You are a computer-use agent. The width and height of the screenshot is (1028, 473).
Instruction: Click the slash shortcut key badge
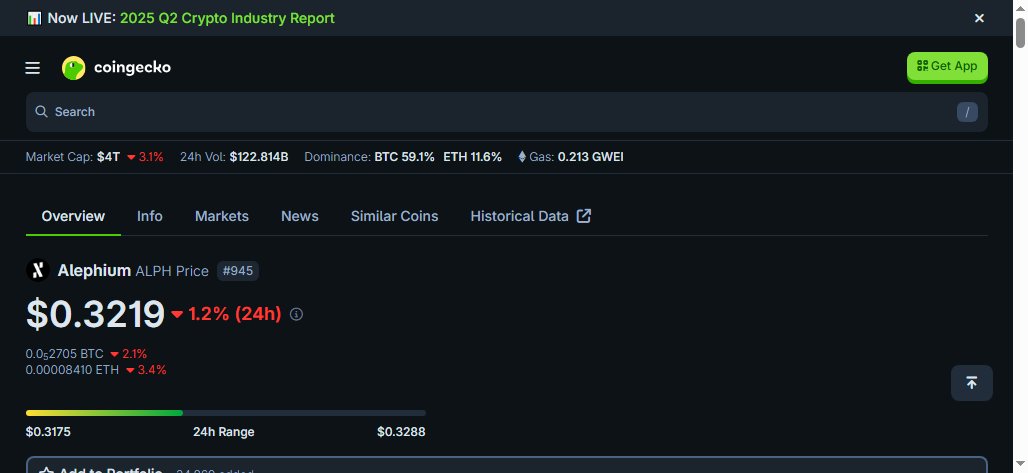[967, 112]
